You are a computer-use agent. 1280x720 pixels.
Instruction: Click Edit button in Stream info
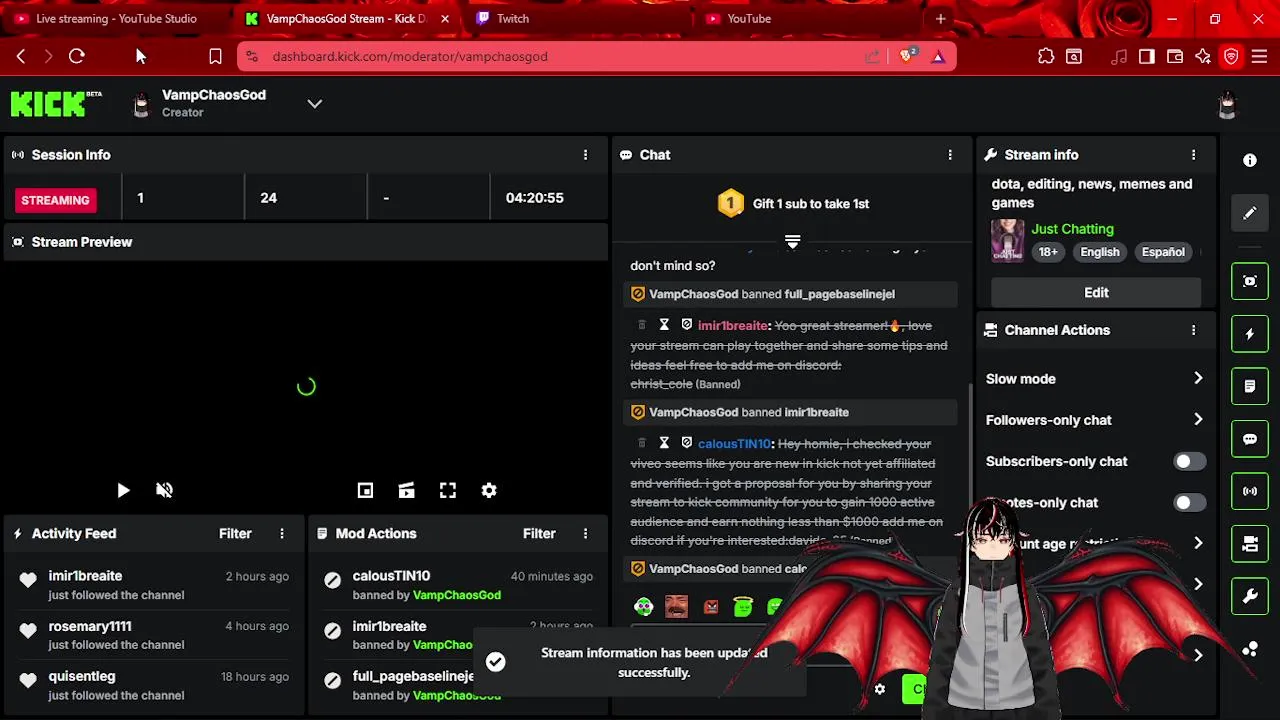(x=1096, y=292)
